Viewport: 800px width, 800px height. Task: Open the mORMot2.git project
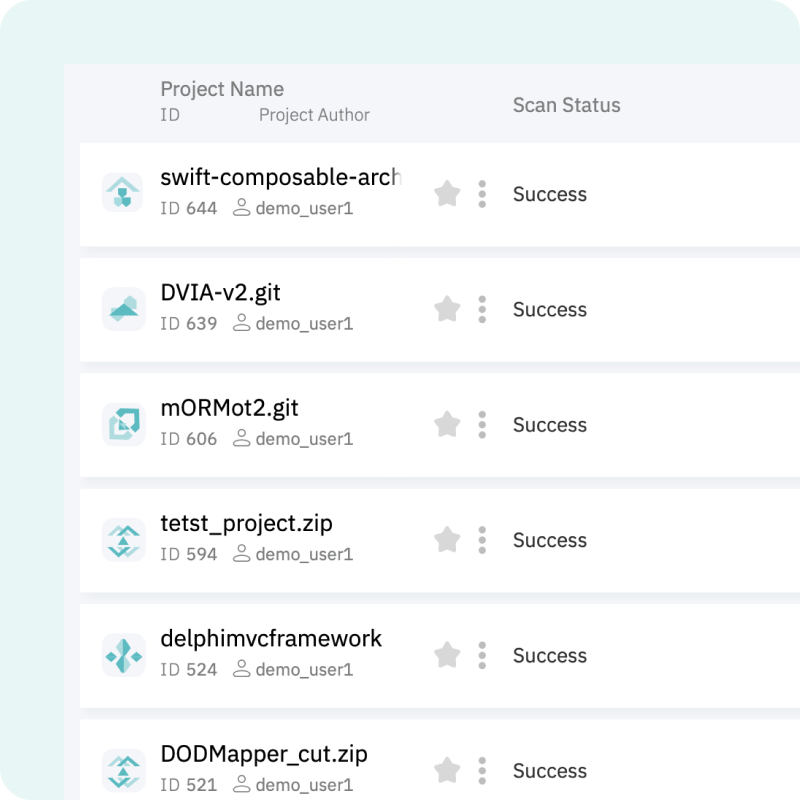[229, 408]
